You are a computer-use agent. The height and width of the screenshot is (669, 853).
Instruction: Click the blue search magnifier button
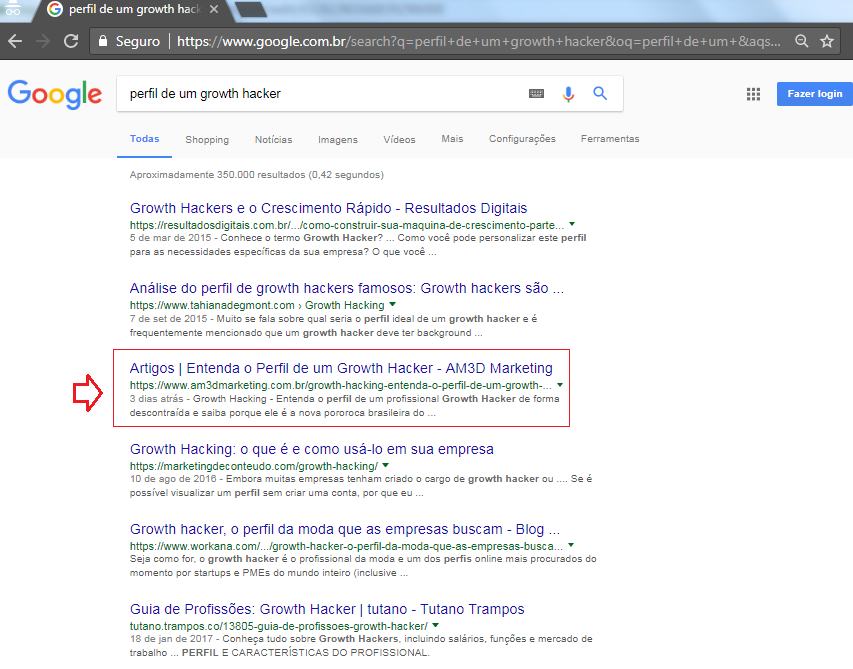pos(600,94)
